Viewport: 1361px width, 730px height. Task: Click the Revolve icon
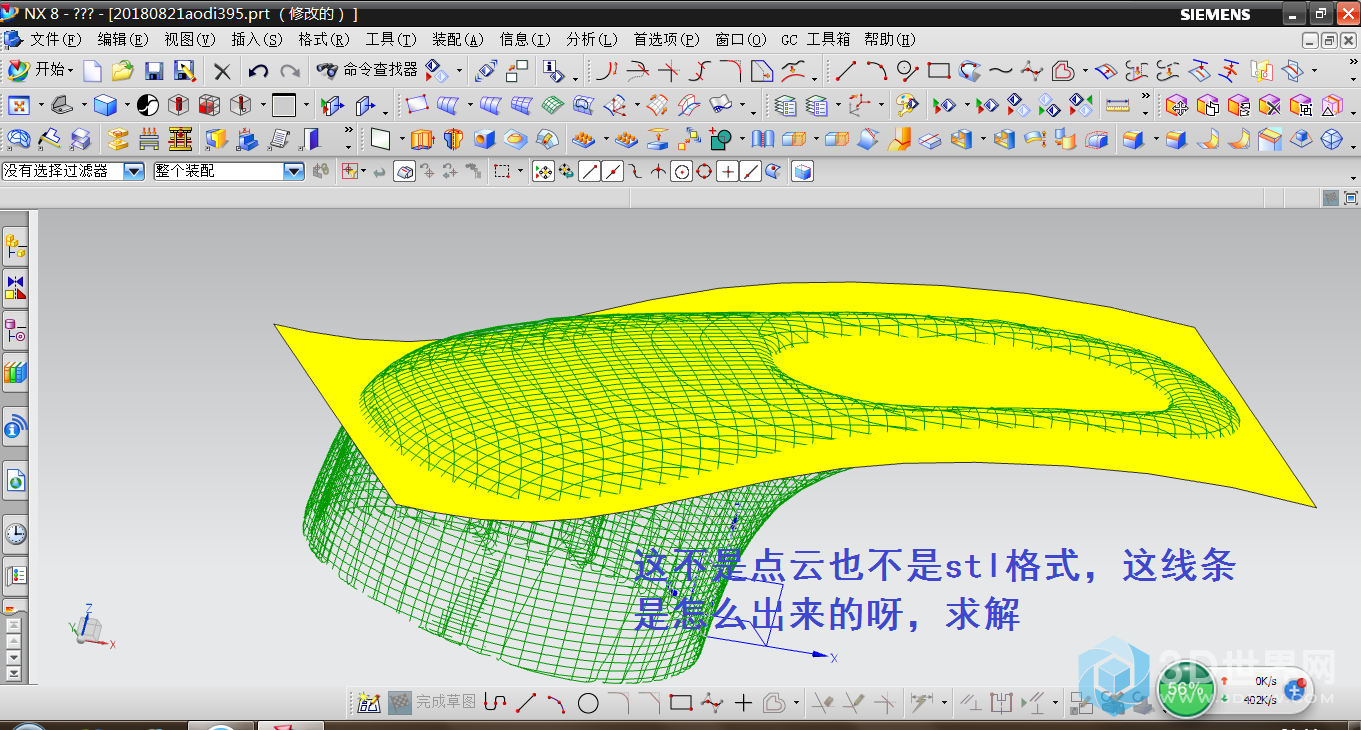453,139
